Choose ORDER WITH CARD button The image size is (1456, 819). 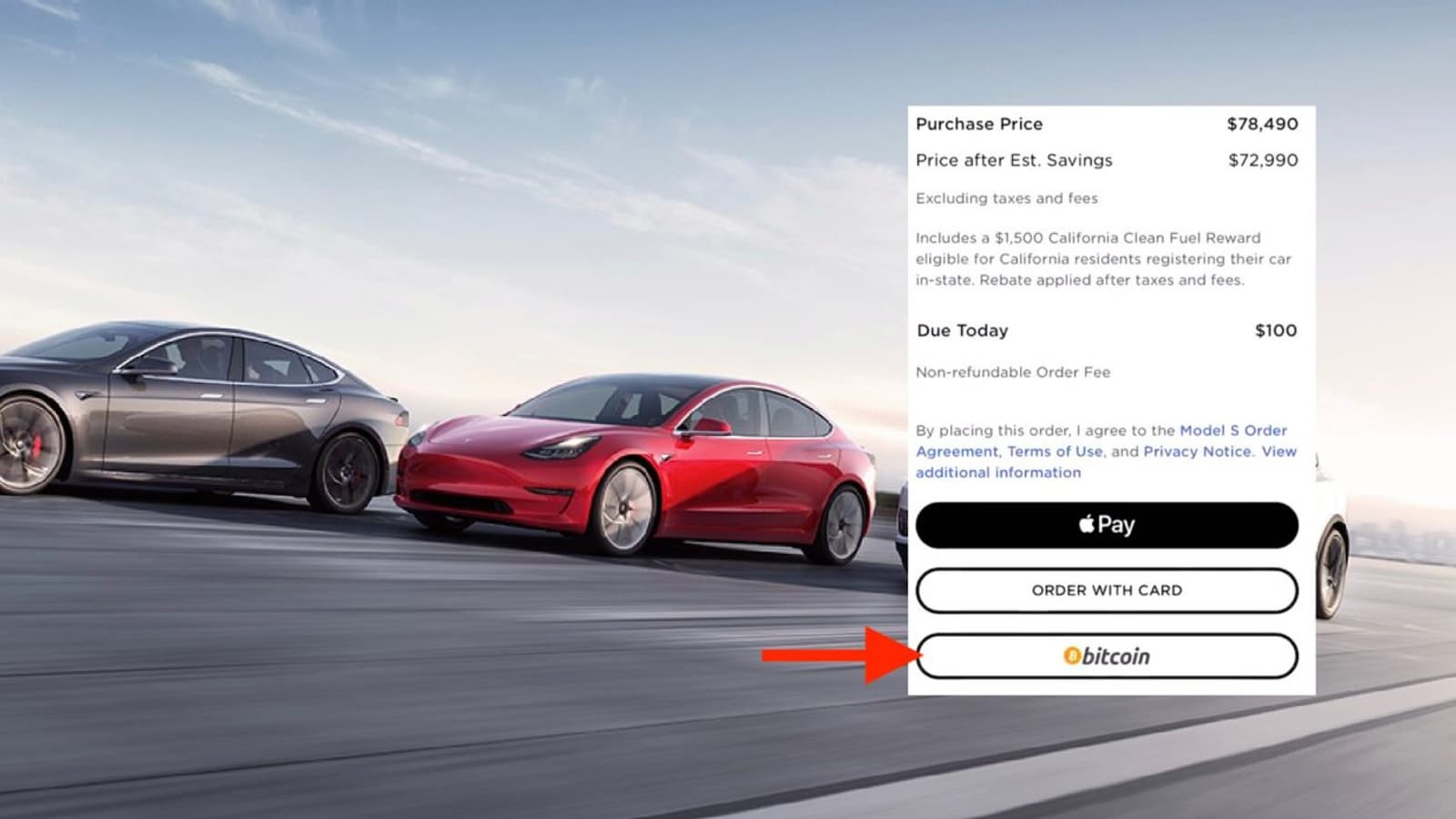point(1107,591)
